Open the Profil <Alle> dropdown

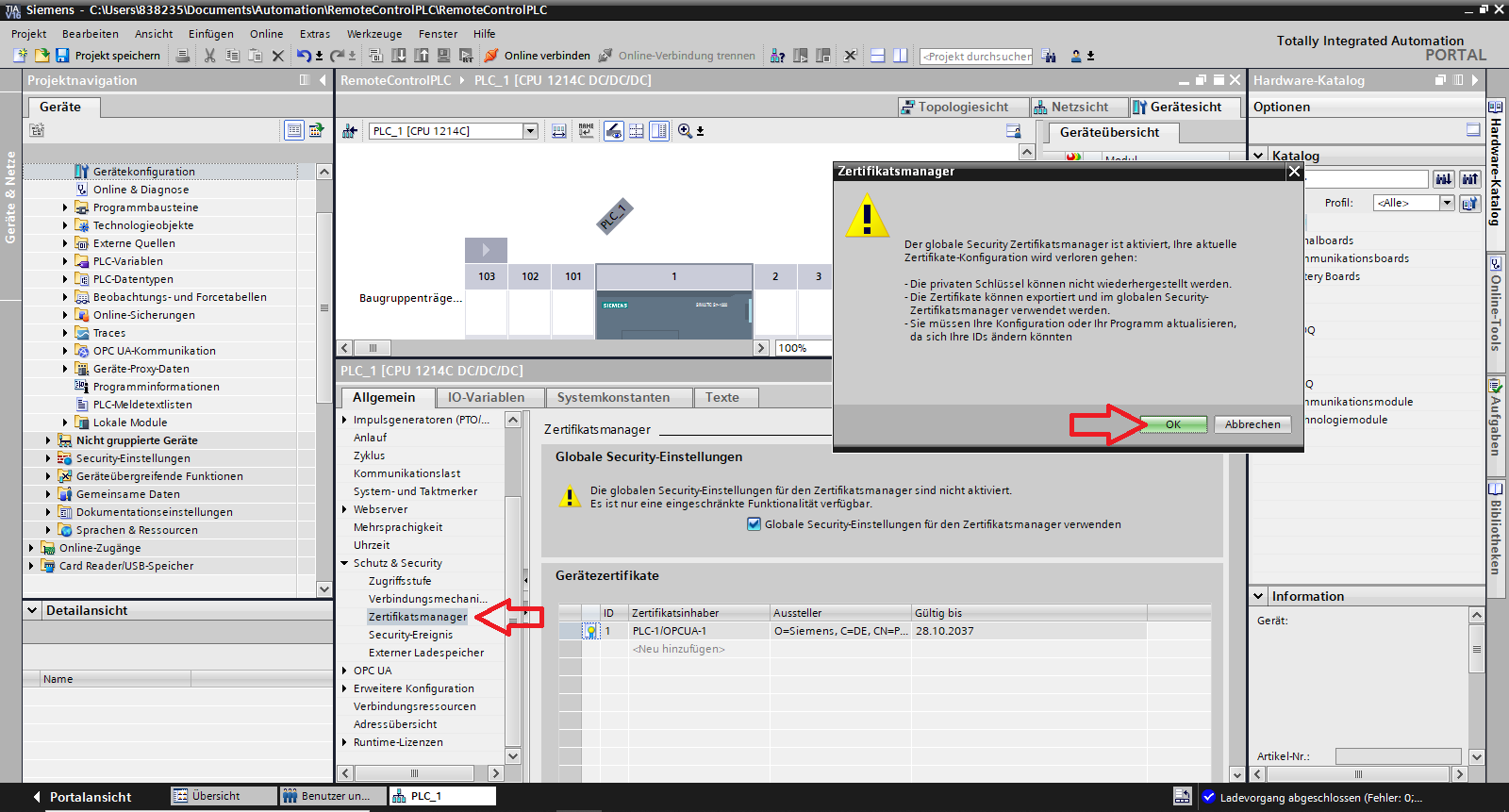1446,203
